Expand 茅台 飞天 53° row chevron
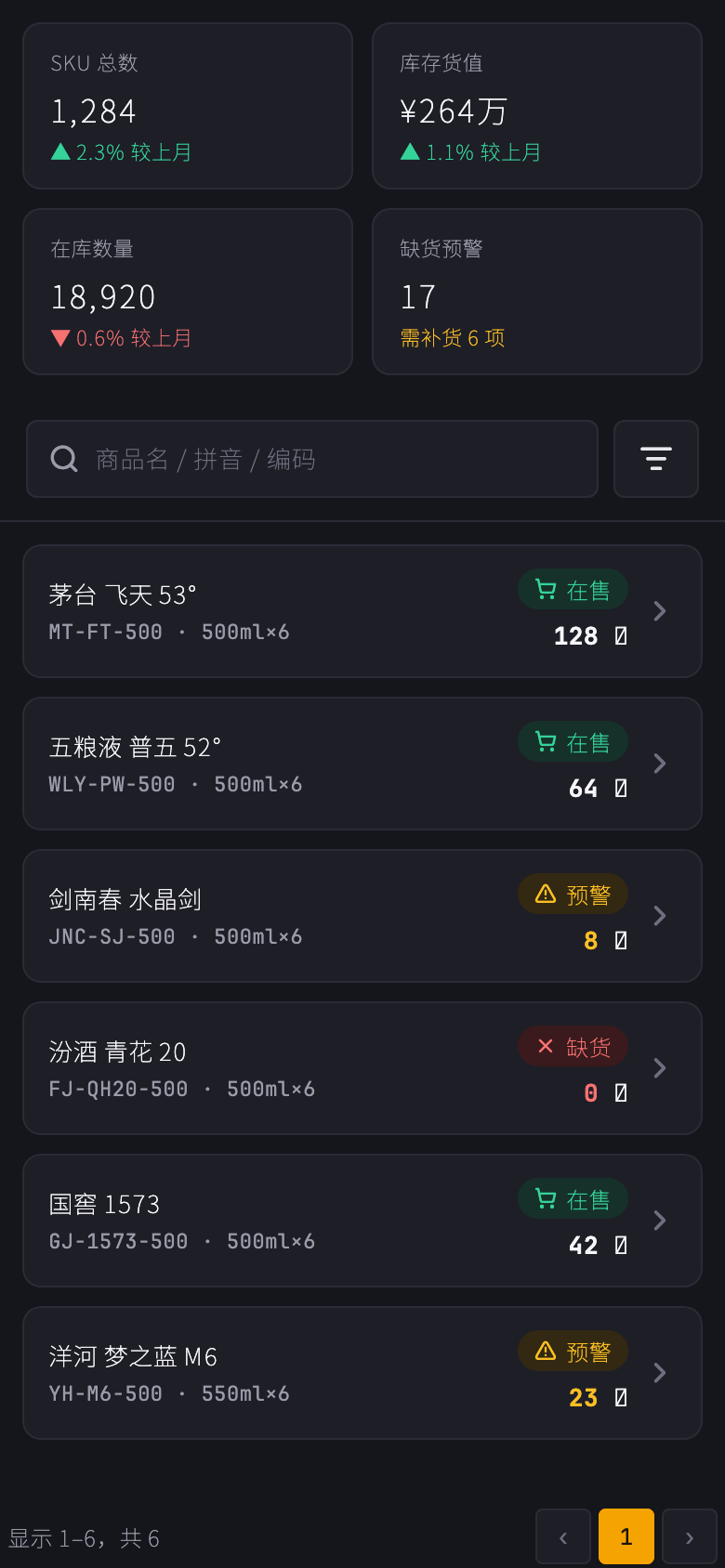This screenshot has width=725, height=1568. click(660, 611)
